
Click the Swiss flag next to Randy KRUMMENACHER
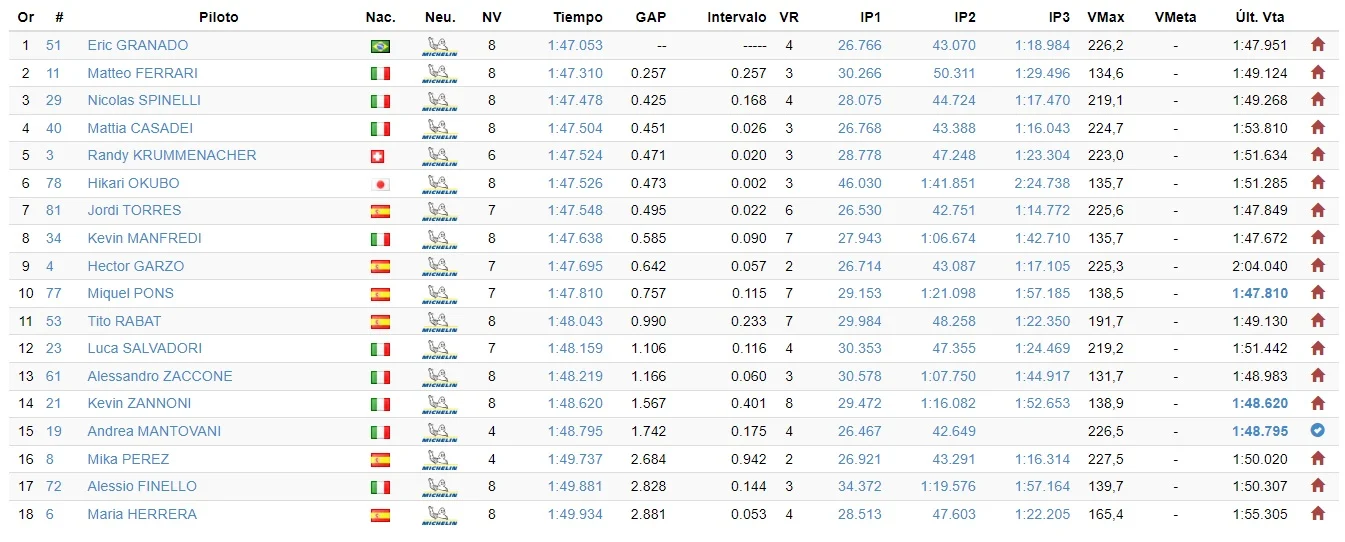[x=377, y=156]
